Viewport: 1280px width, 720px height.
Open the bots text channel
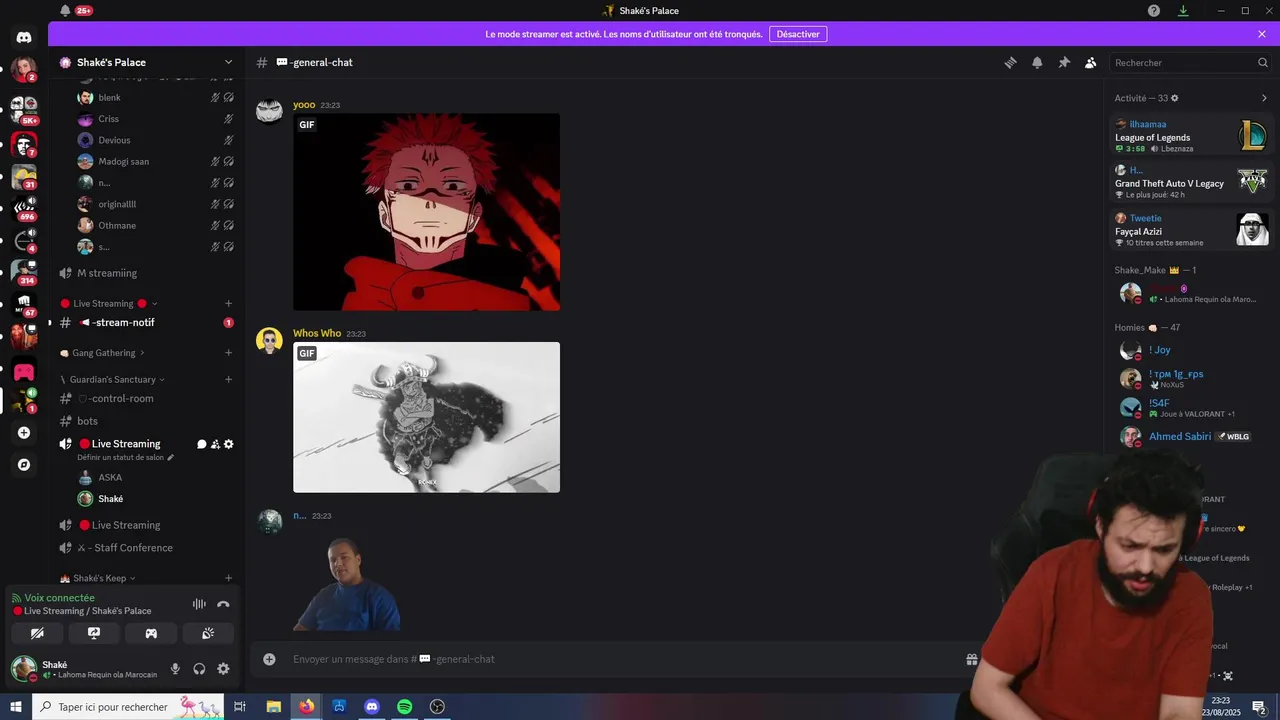point(146,421)
